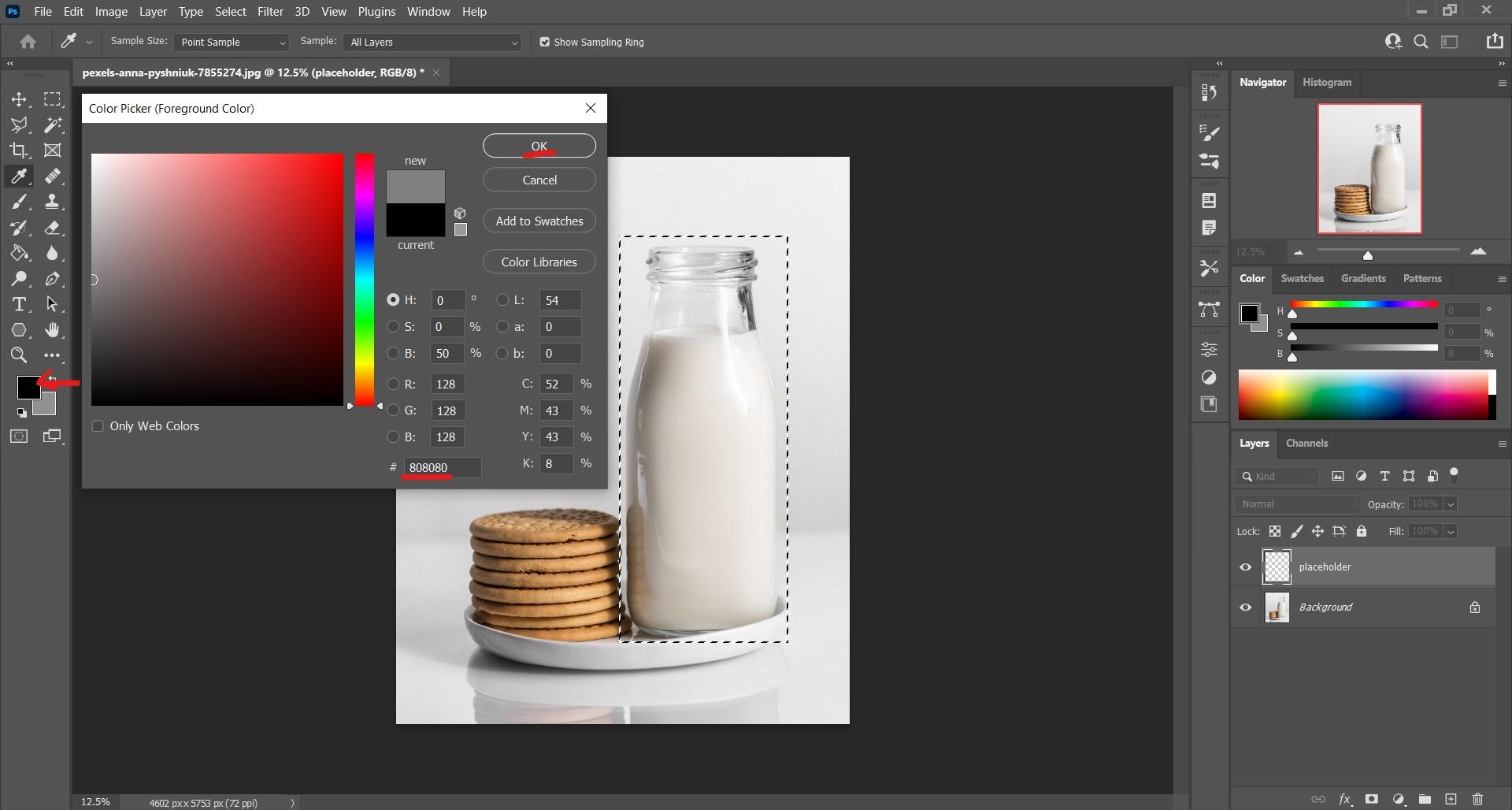Open the Navigator panel menu
The image size is (1512, 810).
tap(1501, 83)
